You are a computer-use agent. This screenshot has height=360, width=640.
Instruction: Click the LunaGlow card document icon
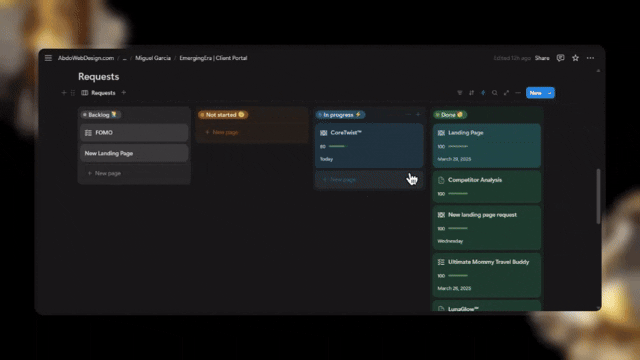(441, 309)
